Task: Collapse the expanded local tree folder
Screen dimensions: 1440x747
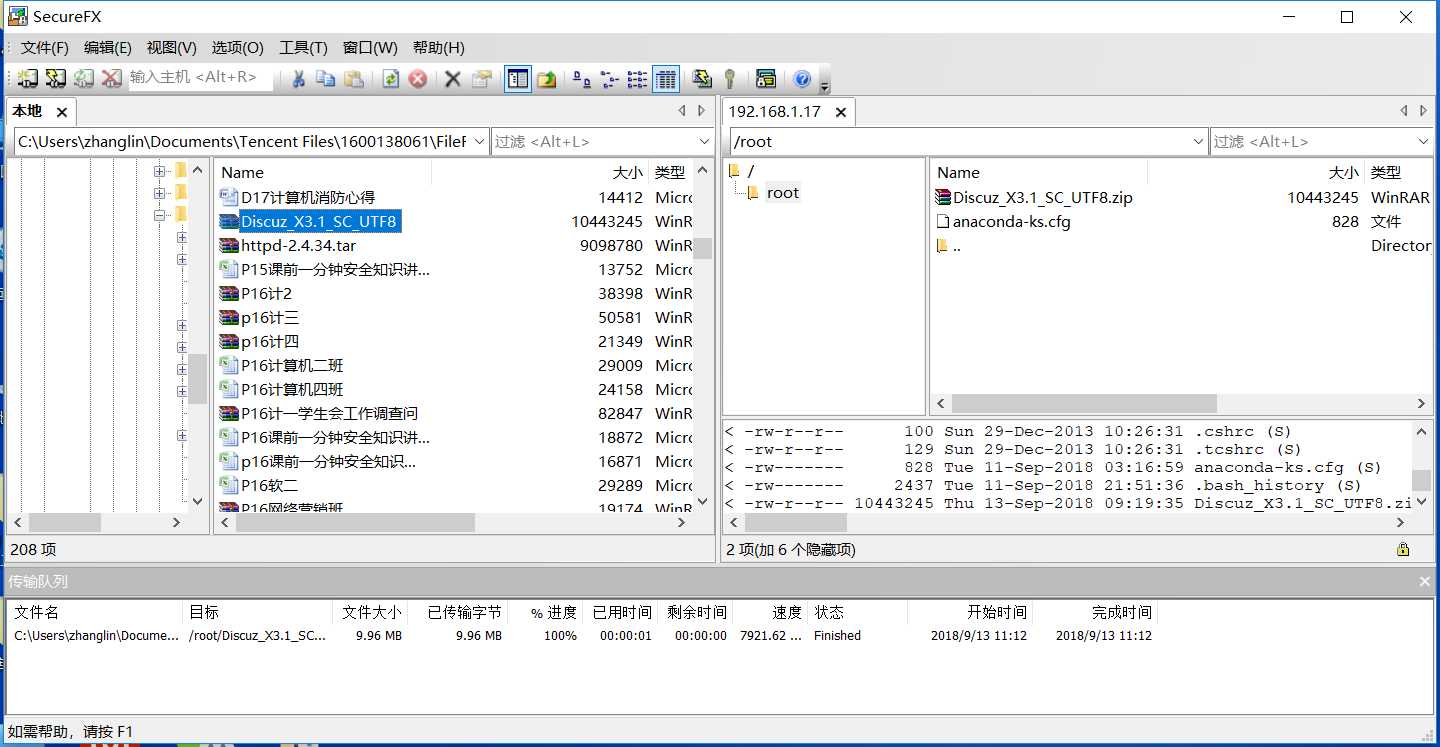Action: [x=159, y=215]
